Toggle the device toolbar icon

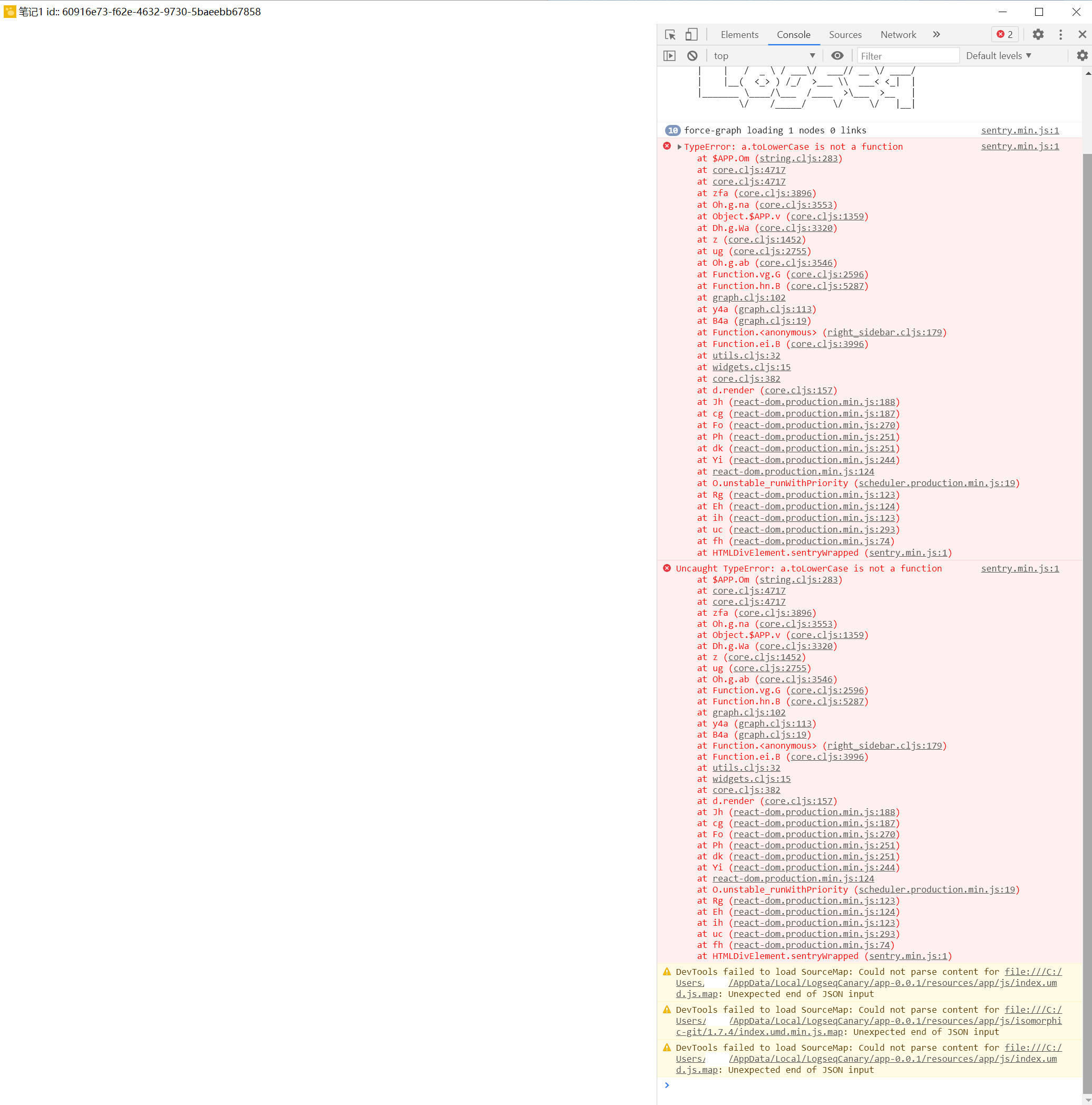[691, 35]
